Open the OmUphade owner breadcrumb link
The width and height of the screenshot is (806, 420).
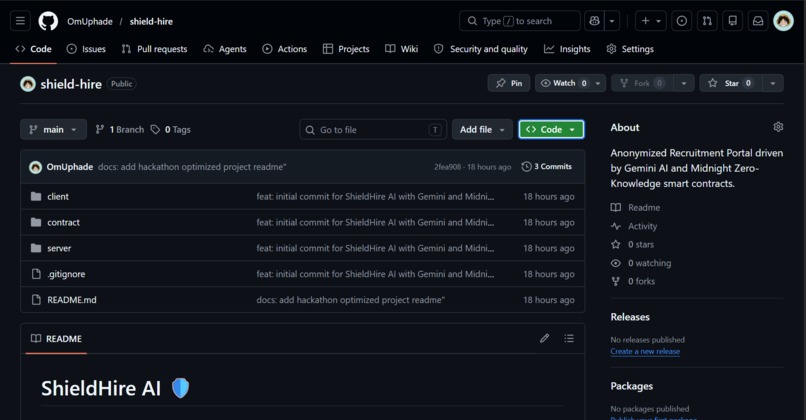point(90,22)
